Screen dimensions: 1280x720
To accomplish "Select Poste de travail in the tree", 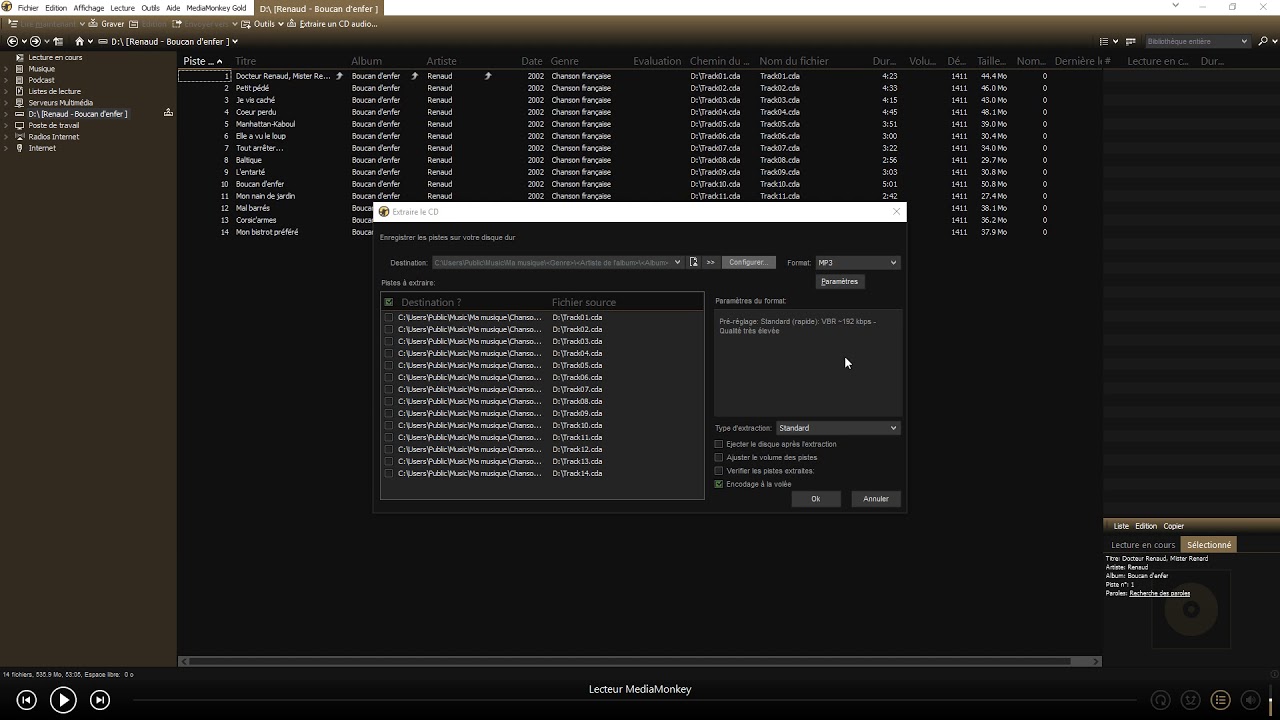I will coord(53,125).
